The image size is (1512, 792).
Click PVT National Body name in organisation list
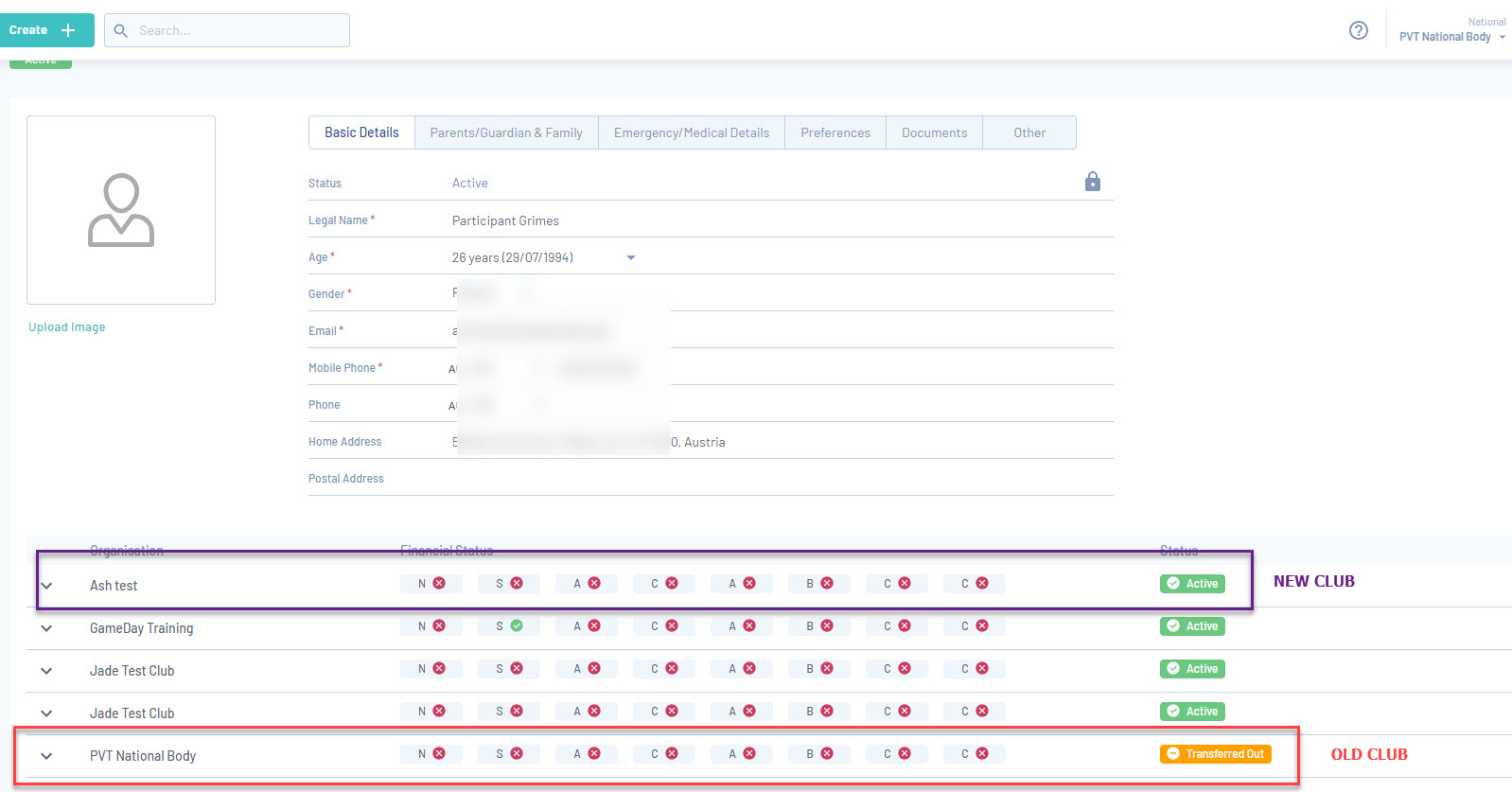tap(143, 756)
